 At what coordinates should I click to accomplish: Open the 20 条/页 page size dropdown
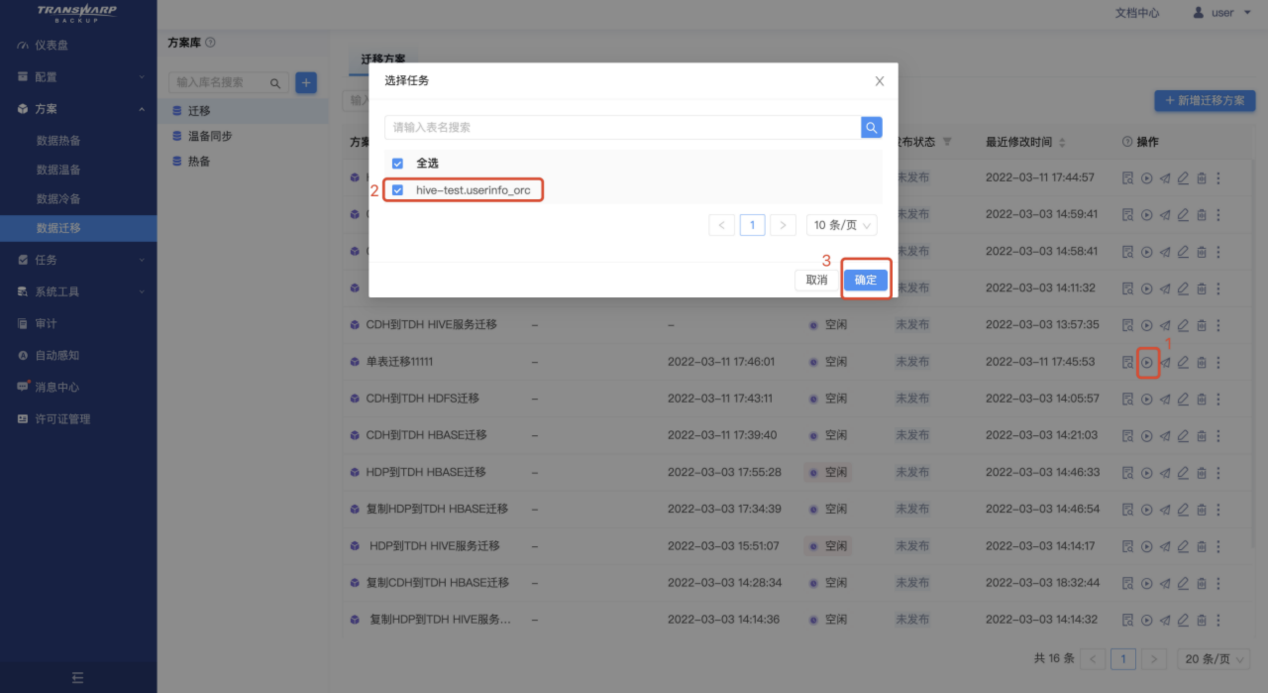coord(1214,659)
